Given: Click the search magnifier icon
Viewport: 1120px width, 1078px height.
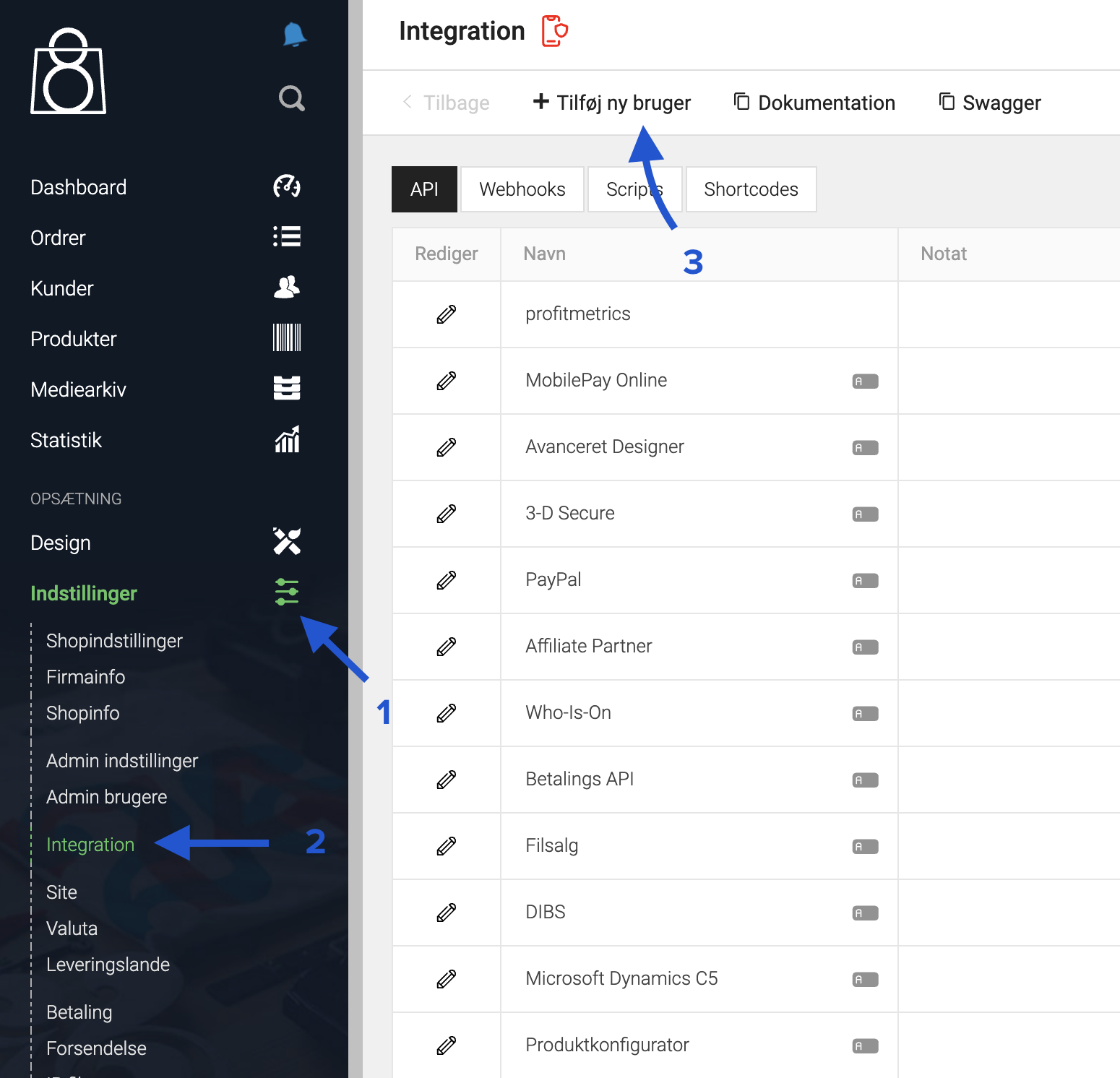Looking at the screenshot, I should [292, 98].
